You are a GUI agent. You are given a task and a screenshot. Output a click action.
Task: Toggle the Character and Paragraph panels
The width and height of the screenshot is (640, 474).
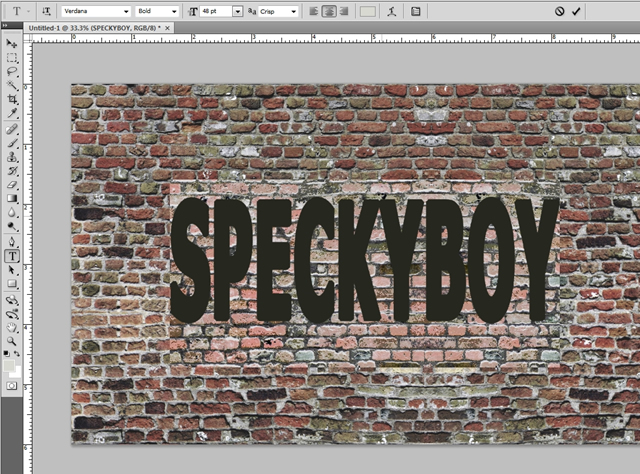416,11
